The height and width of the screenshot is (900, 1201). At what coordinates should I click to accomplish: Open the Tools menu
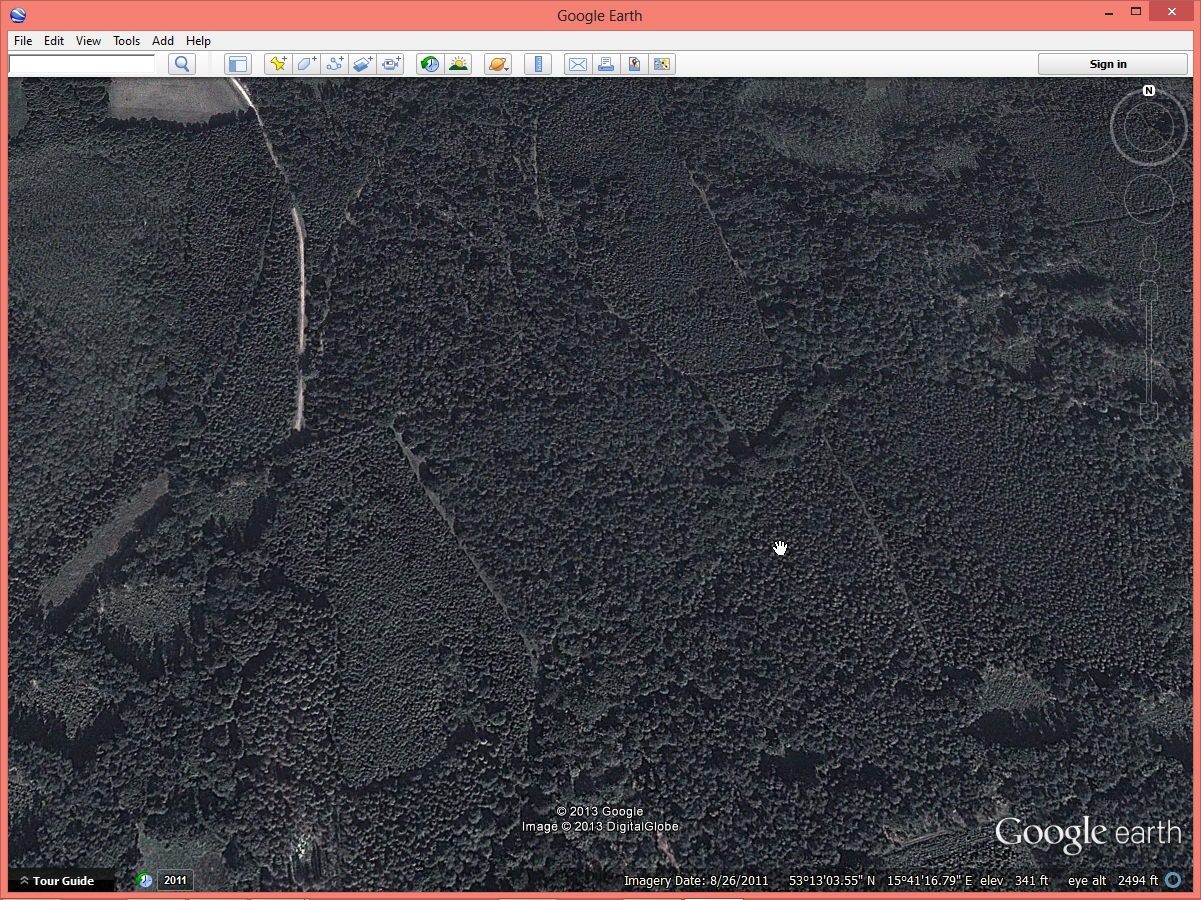[126, 41]
